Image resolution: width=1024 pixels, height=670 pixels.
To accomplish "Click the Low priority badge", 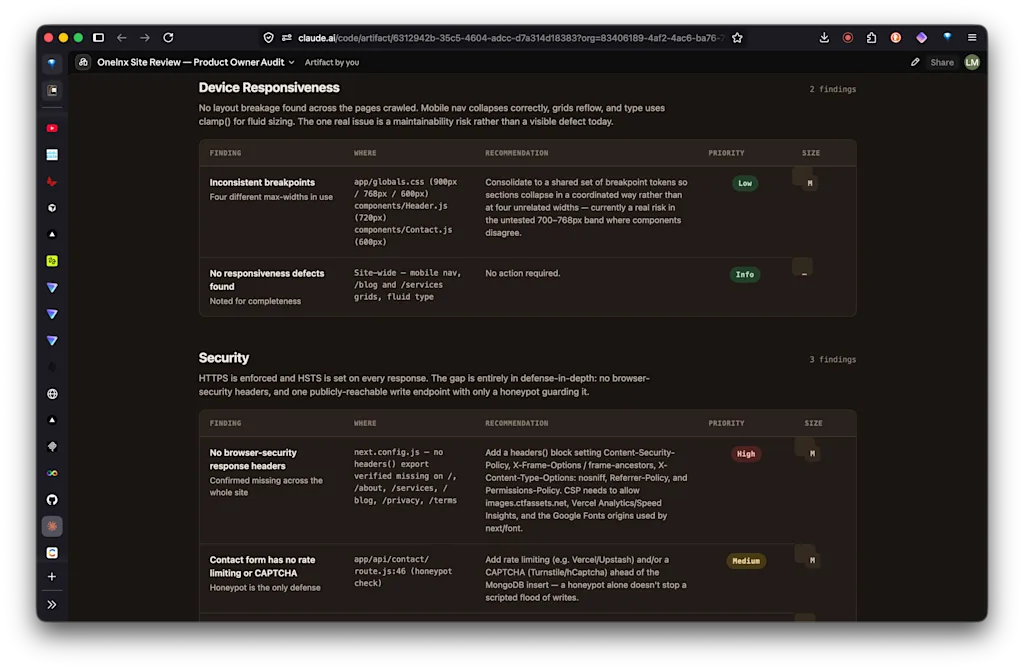I will click(745, 183).
